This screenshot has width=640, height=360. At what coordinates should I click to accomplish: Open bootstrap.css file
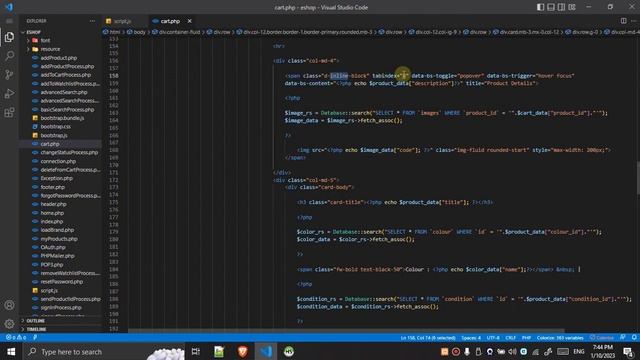click(x=56, y=127)
